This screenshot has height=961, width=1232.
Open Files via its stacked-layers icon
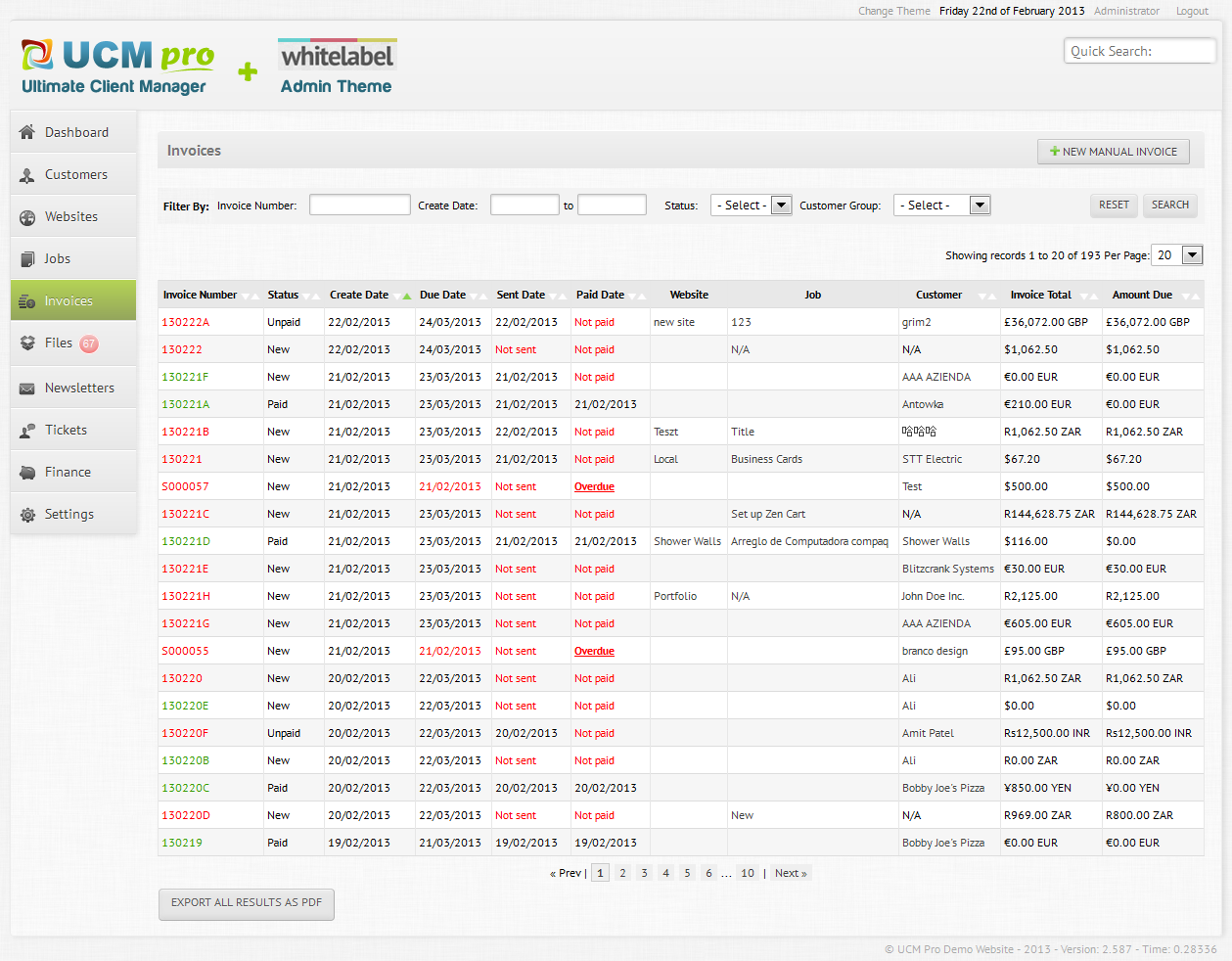coord(27,343)
